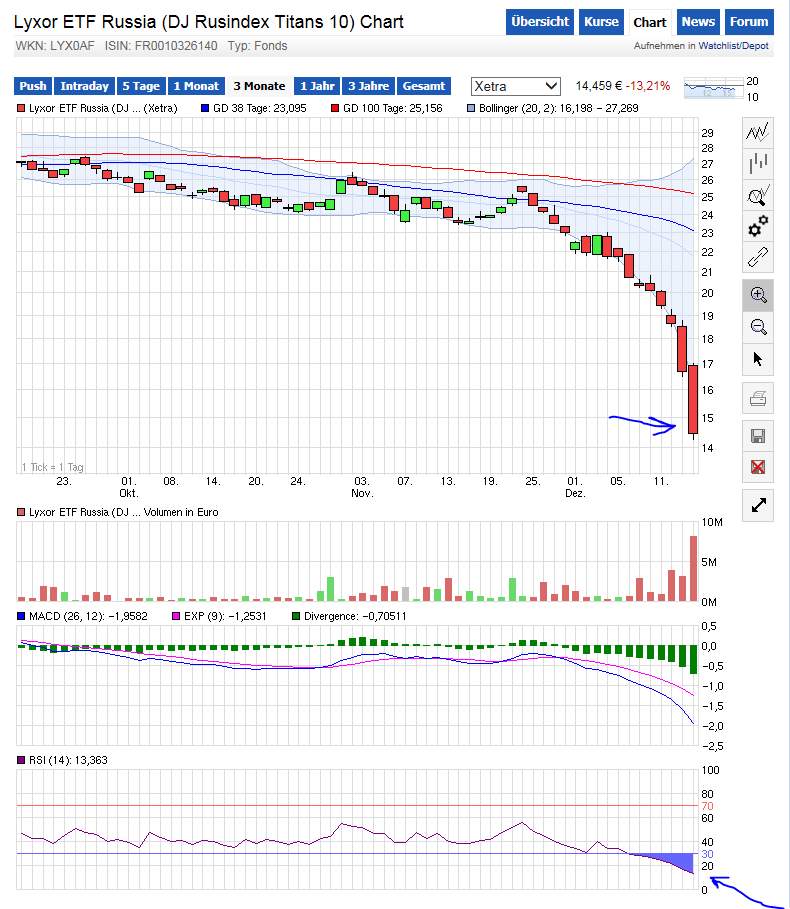Screen dimensions: 790x909
Task: Activate the zoom in magnifier
Action: (758, 295)
